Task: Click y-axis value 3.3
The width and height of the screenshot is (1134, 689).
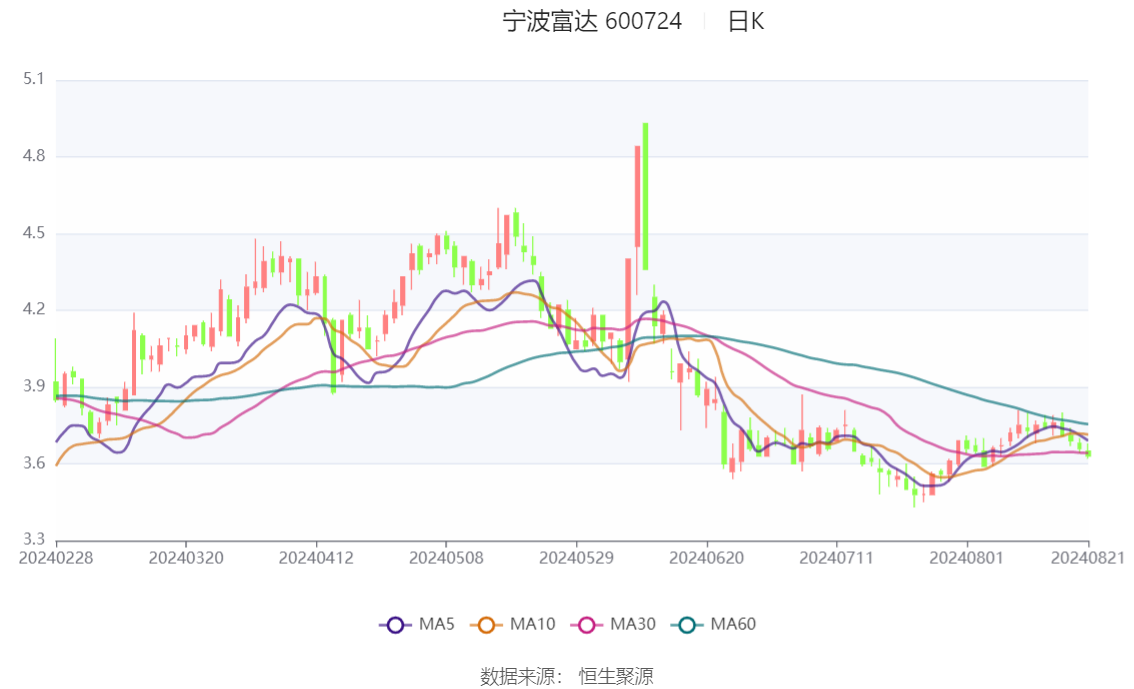Action: point(33,539)
